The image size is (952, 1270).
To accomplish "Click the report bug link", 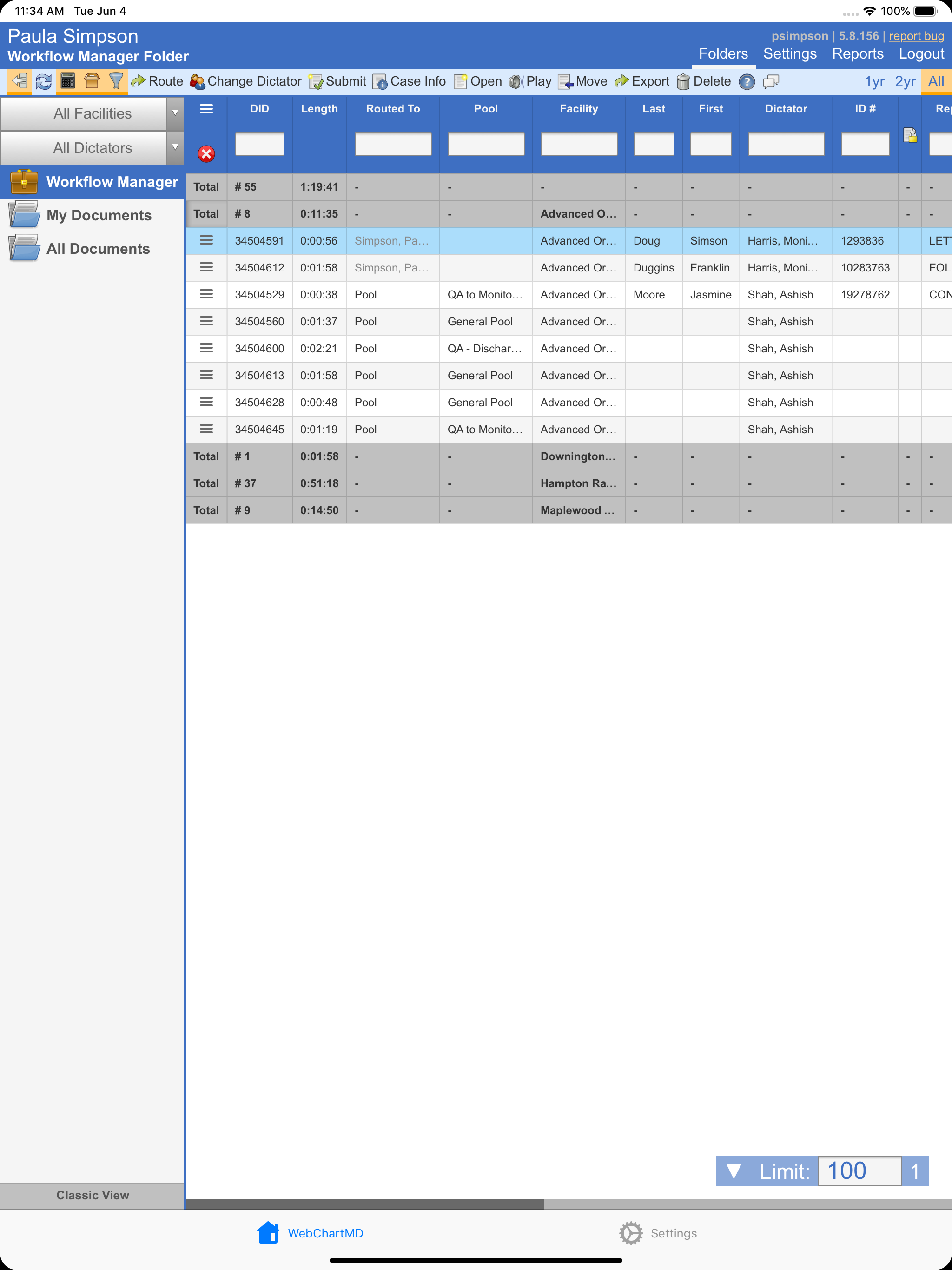I will [916, 36].
